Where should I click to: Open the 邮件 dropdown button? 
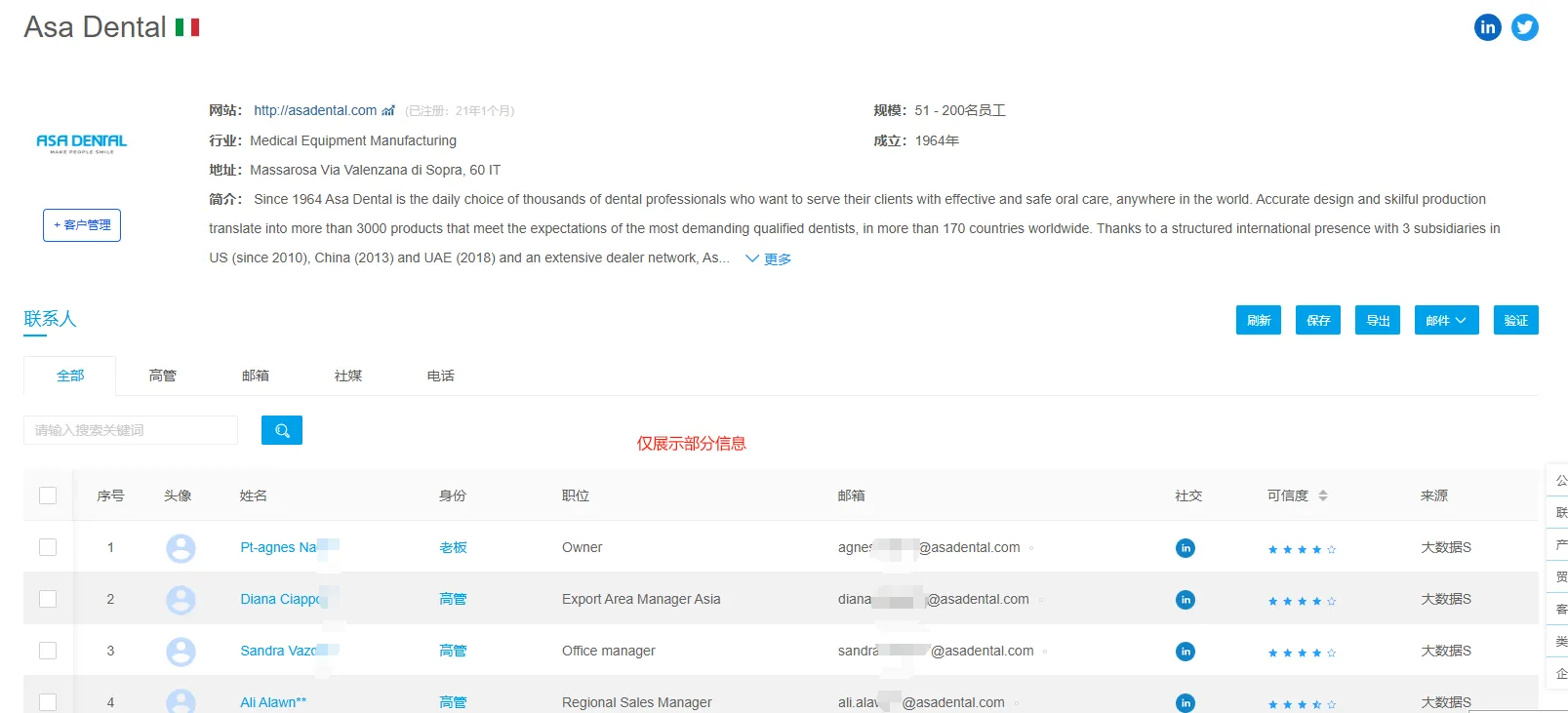(x=1446, y=320)
